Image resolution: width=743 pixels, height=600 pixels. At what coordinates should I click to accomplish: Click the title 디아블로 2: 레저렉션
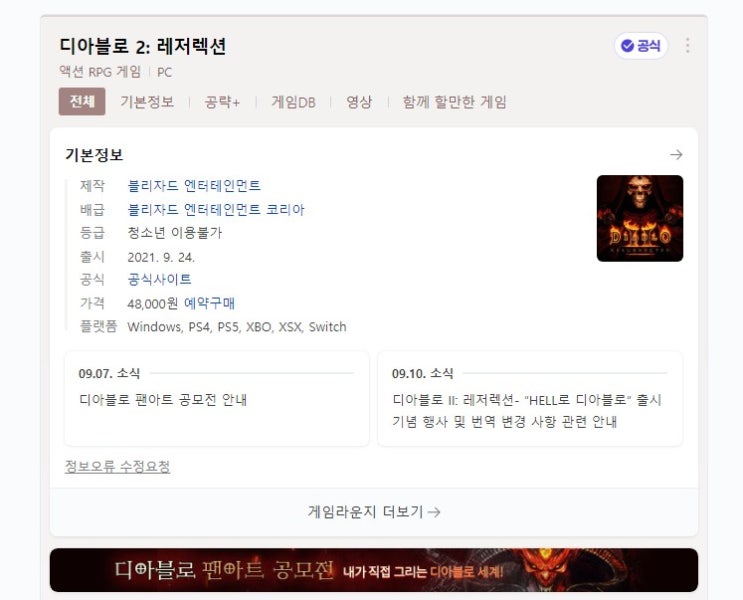[x=143, y=46]
